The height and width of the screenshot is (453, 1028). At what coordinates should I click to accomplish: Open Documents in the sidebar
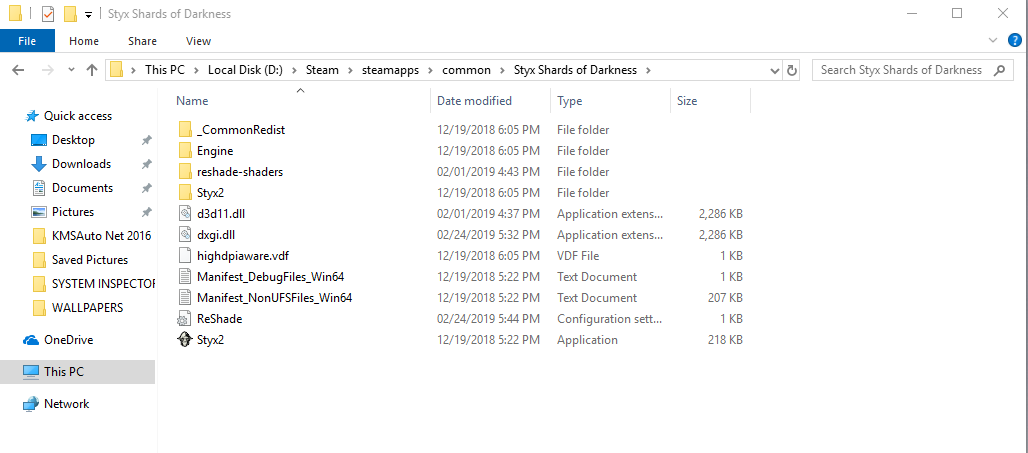tap(83, 187)
